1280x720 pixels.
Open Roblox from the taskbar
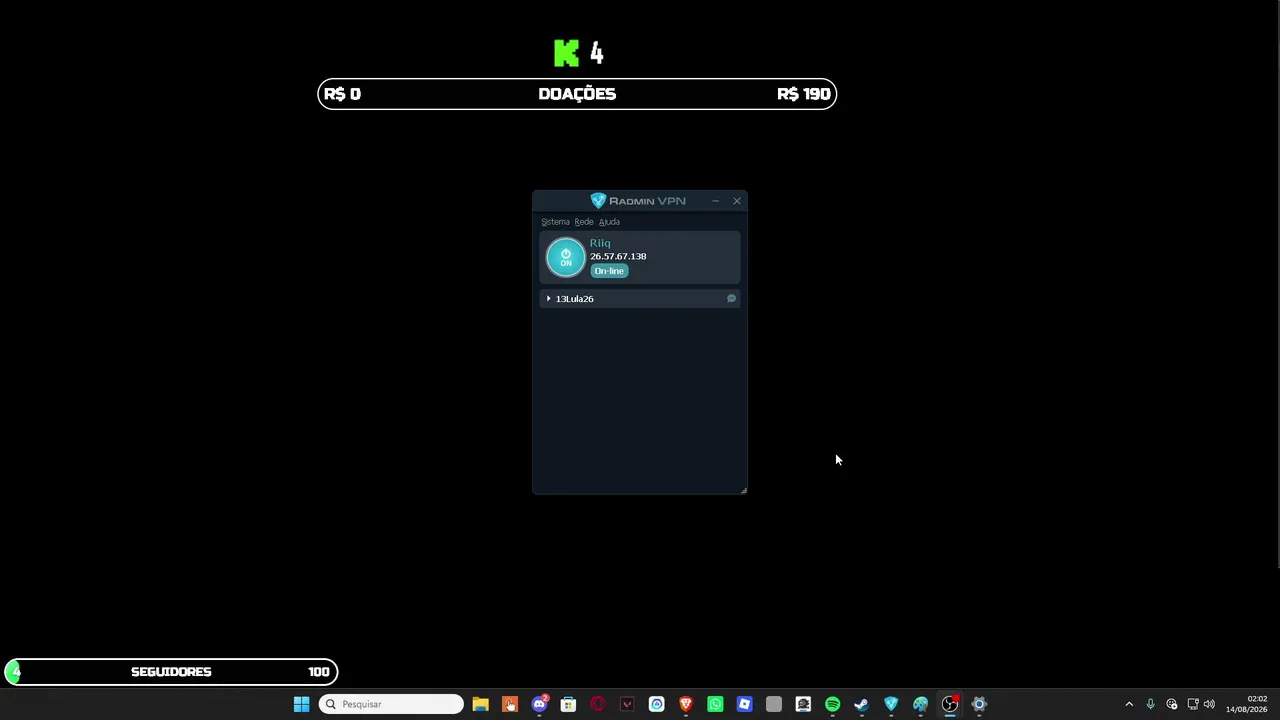744,704
